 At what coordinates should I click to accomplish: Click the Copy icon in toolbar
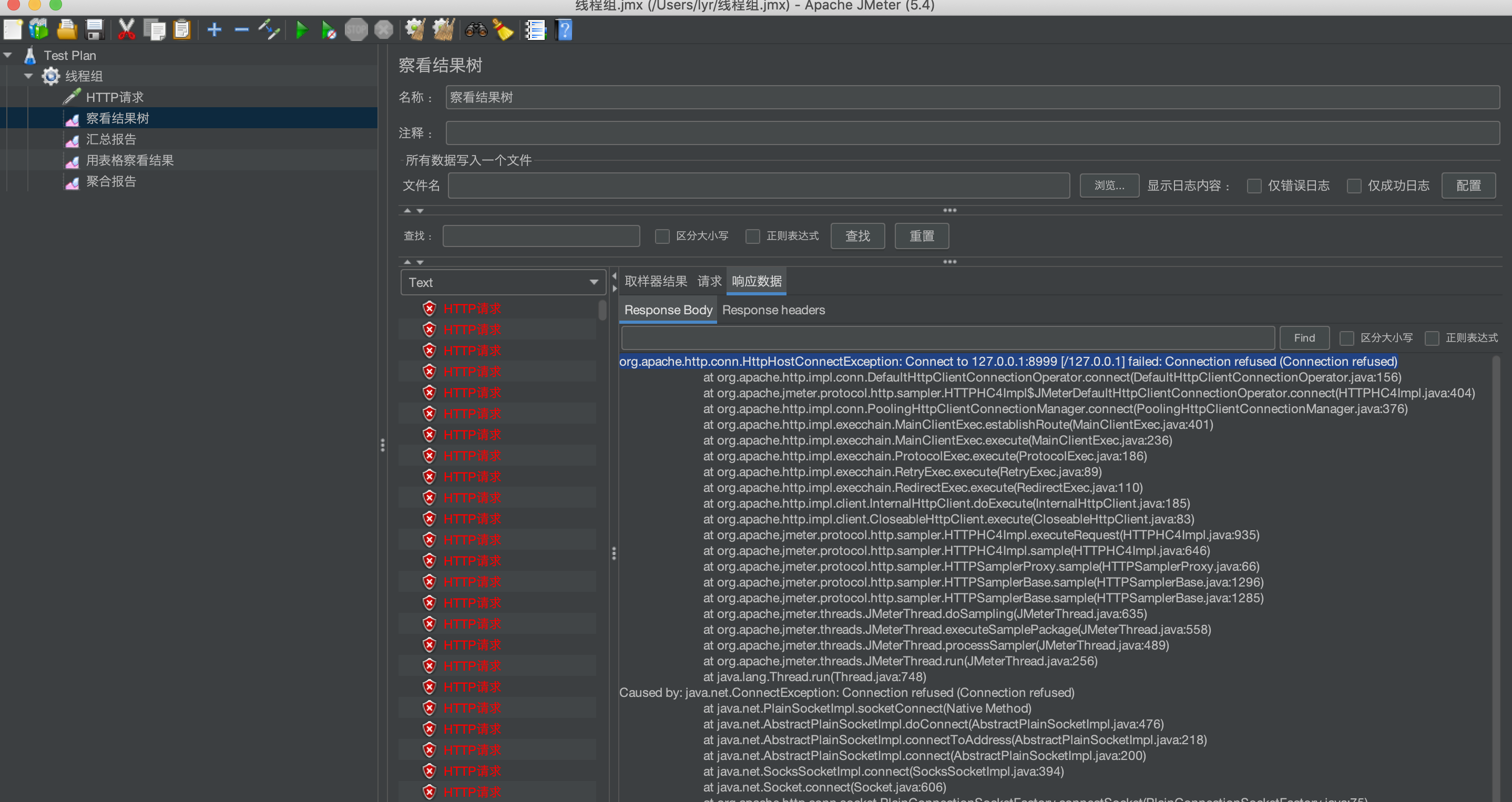(155, 29)
